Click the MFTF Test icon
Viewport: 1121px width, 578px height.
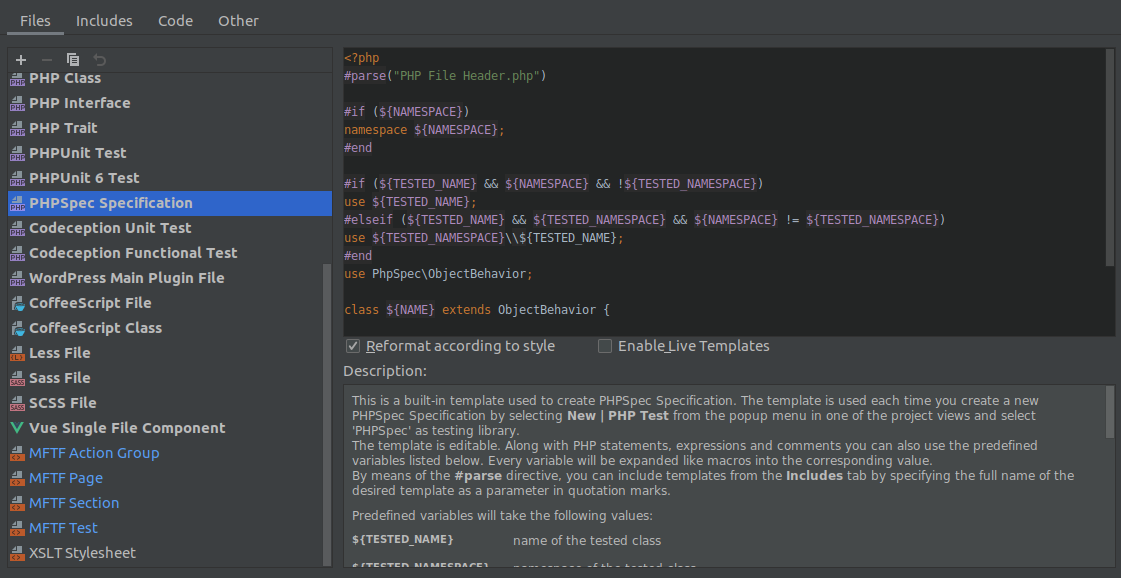(17, 529)
